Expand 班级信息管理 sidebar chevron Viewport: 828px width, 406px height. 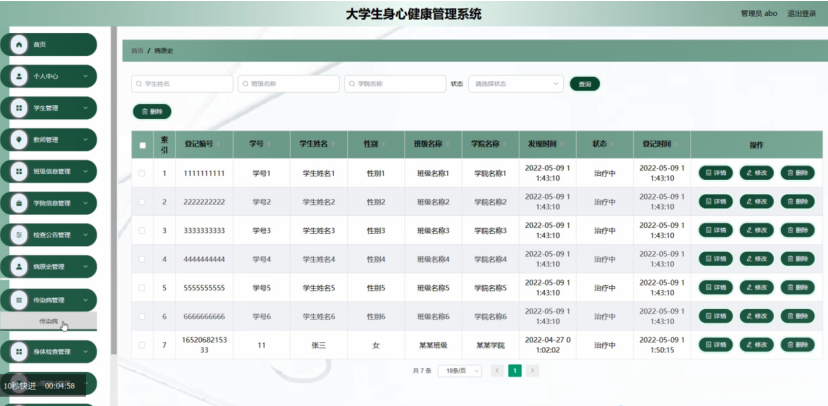(86, 172)
